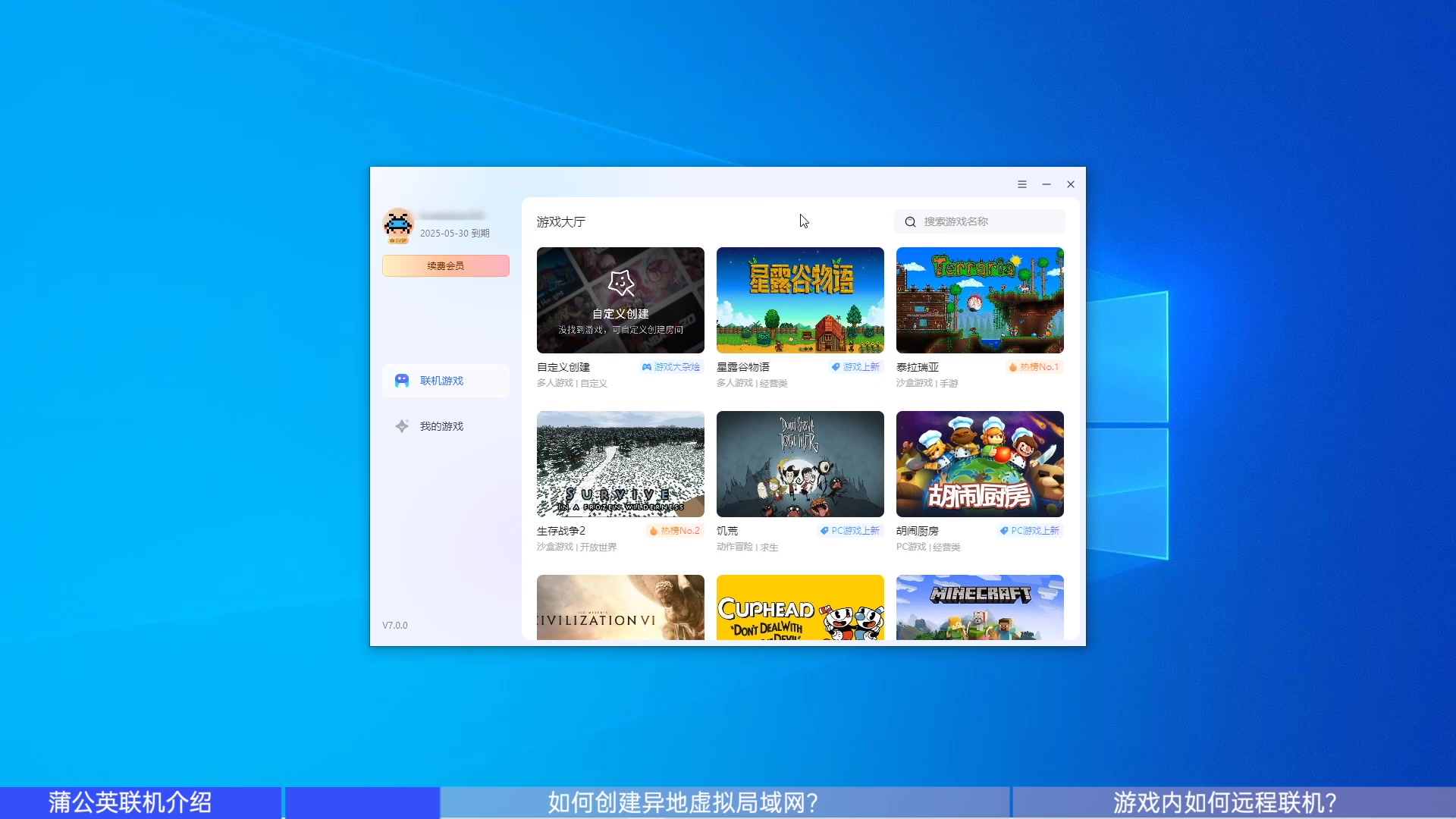
Task: Click 沙盒游戏 | 手游 category text
Action: click(927, 384)
